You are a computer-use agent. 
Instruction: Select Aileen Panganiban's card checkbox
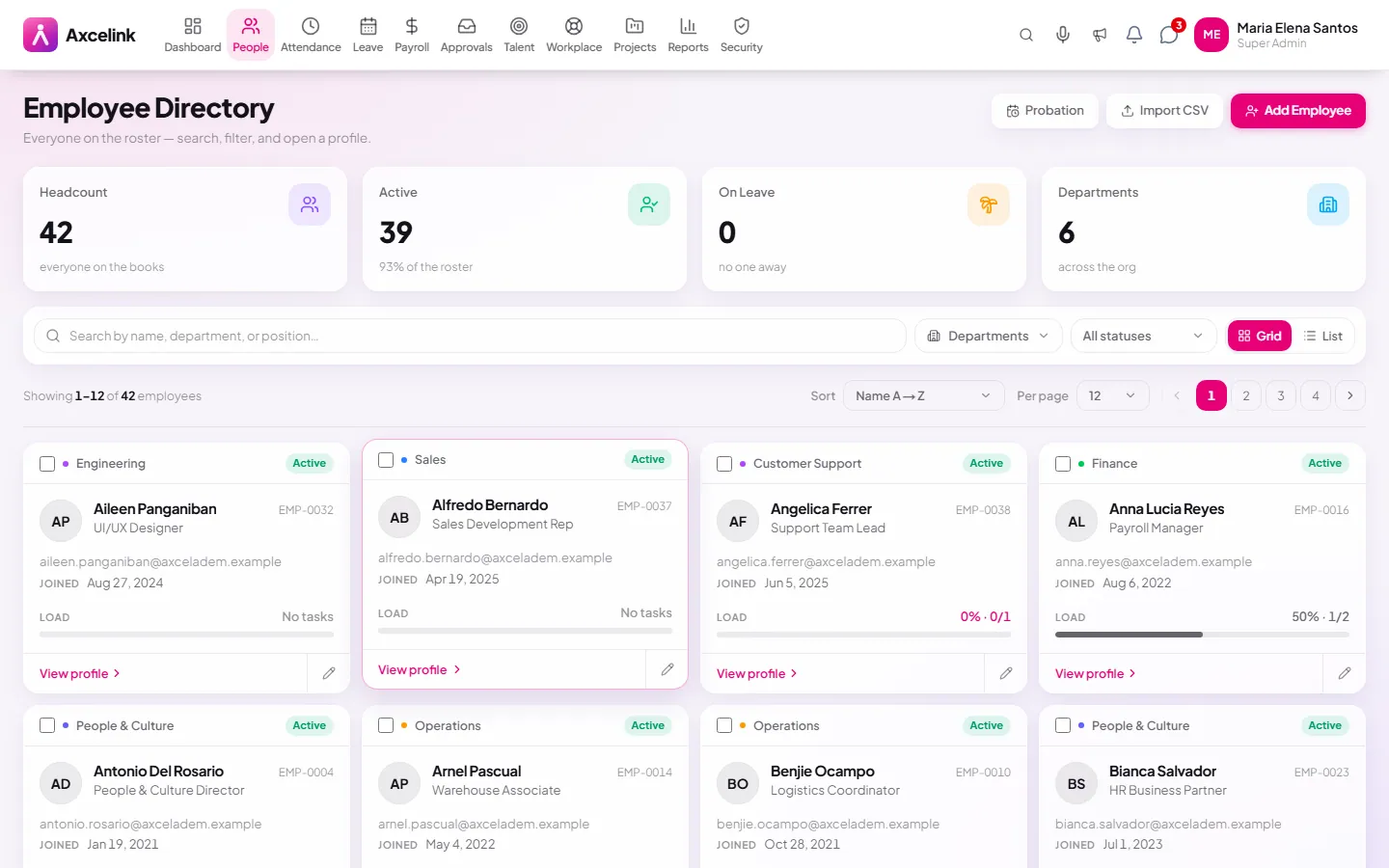point(47,464)
